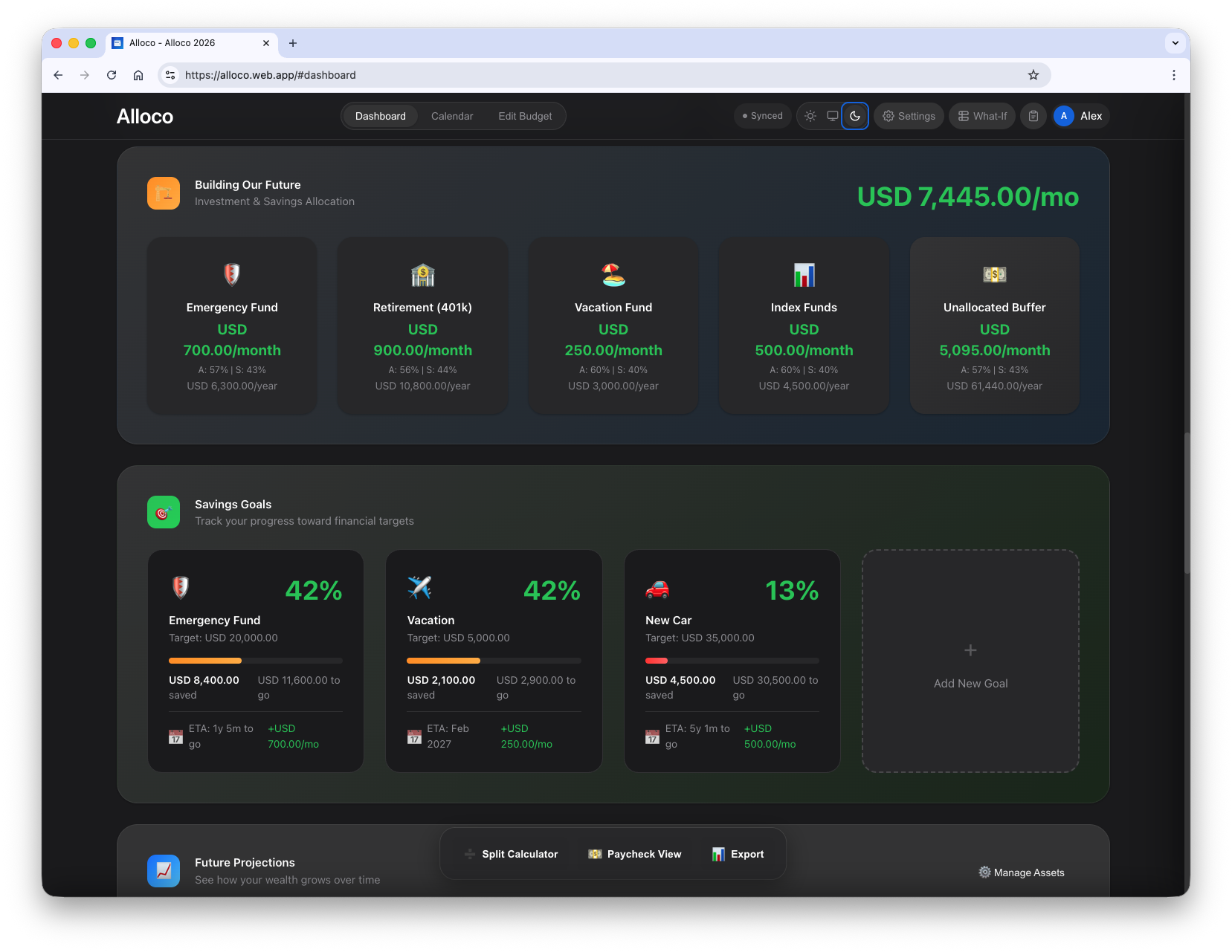Add a new savings goal
Screen dimensions: 1232x952
point(970,661)
